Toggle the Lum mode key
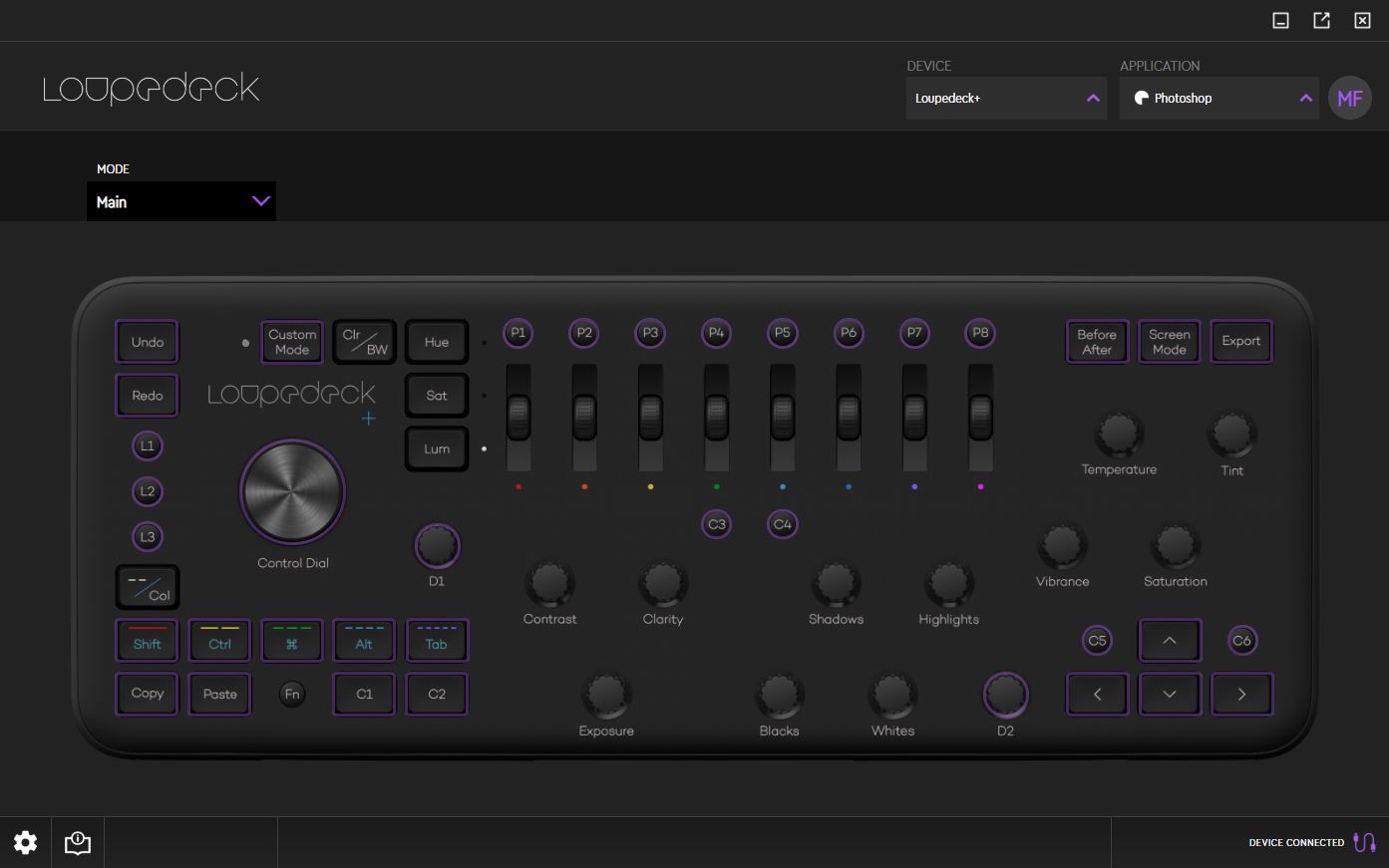Screen dimensions: 1389x868 point(437,449)
